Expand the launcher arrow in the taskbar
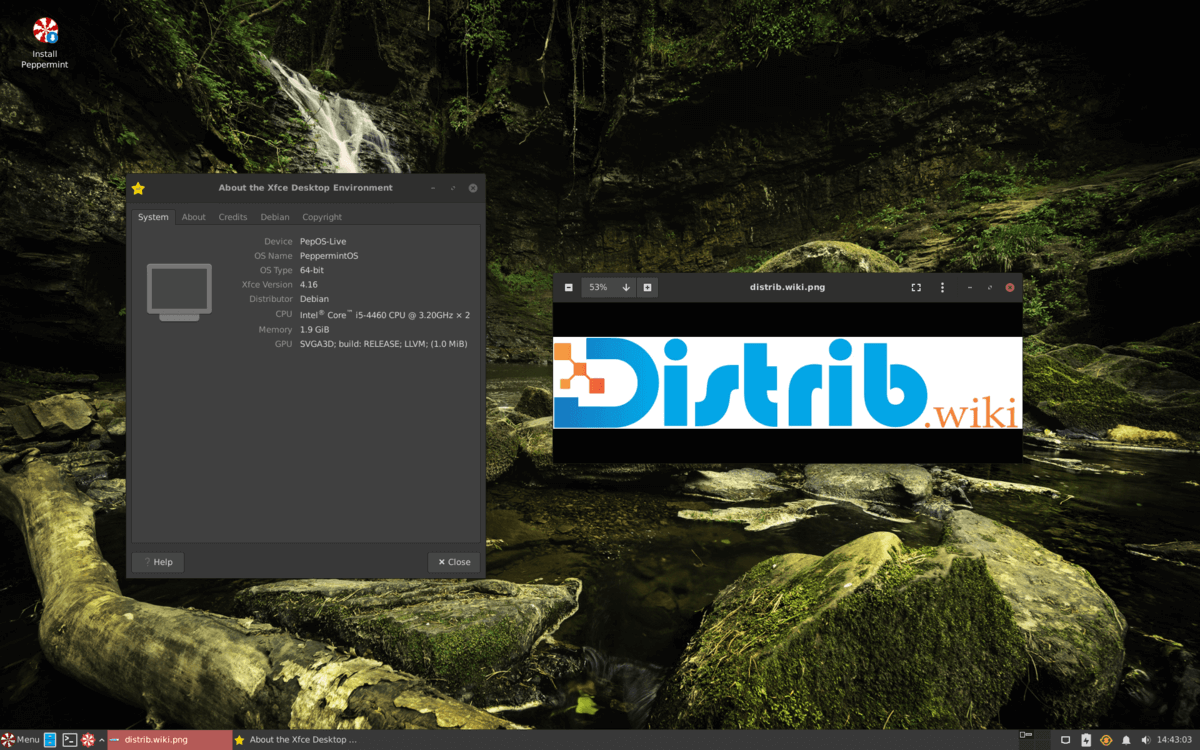This screenshot has height=750, width=1200. click(102, 740)
